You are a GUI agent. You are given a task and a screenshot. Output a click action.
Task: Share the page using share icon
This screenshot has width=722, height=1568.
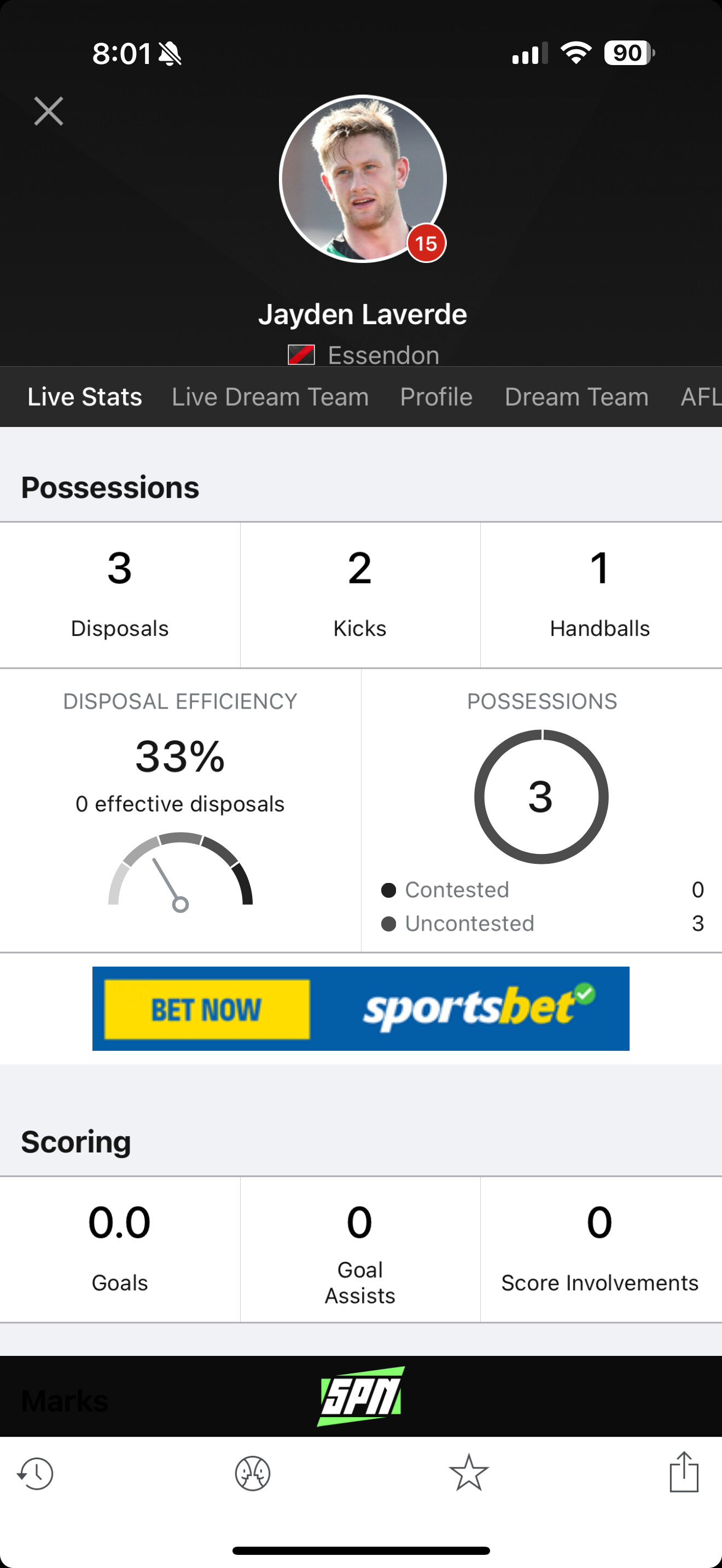click(x=684, y=1472)
